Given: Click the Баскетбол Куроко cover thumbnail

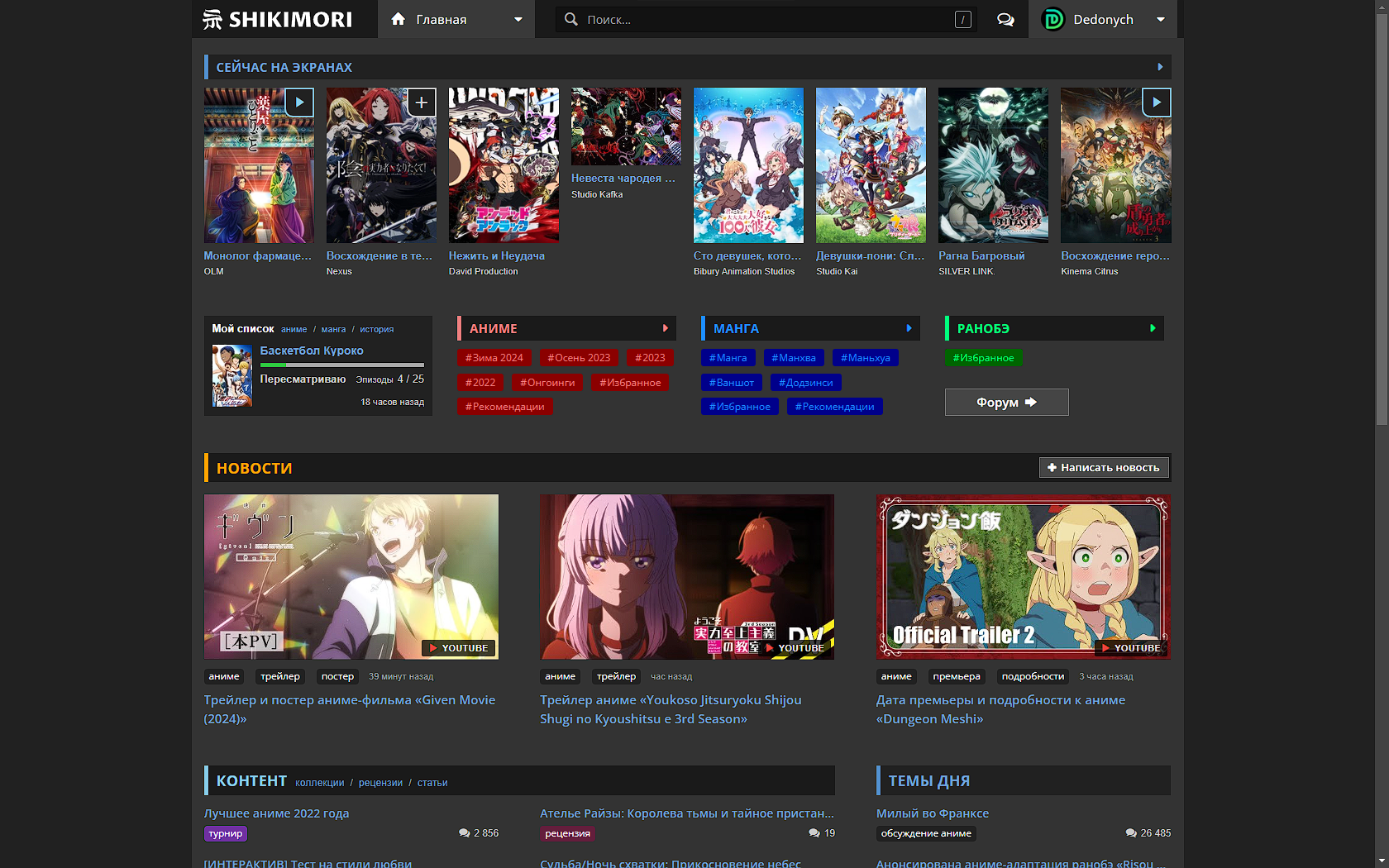Looking at the screenshot, I should pyautogui.click(x=232, y=375).
